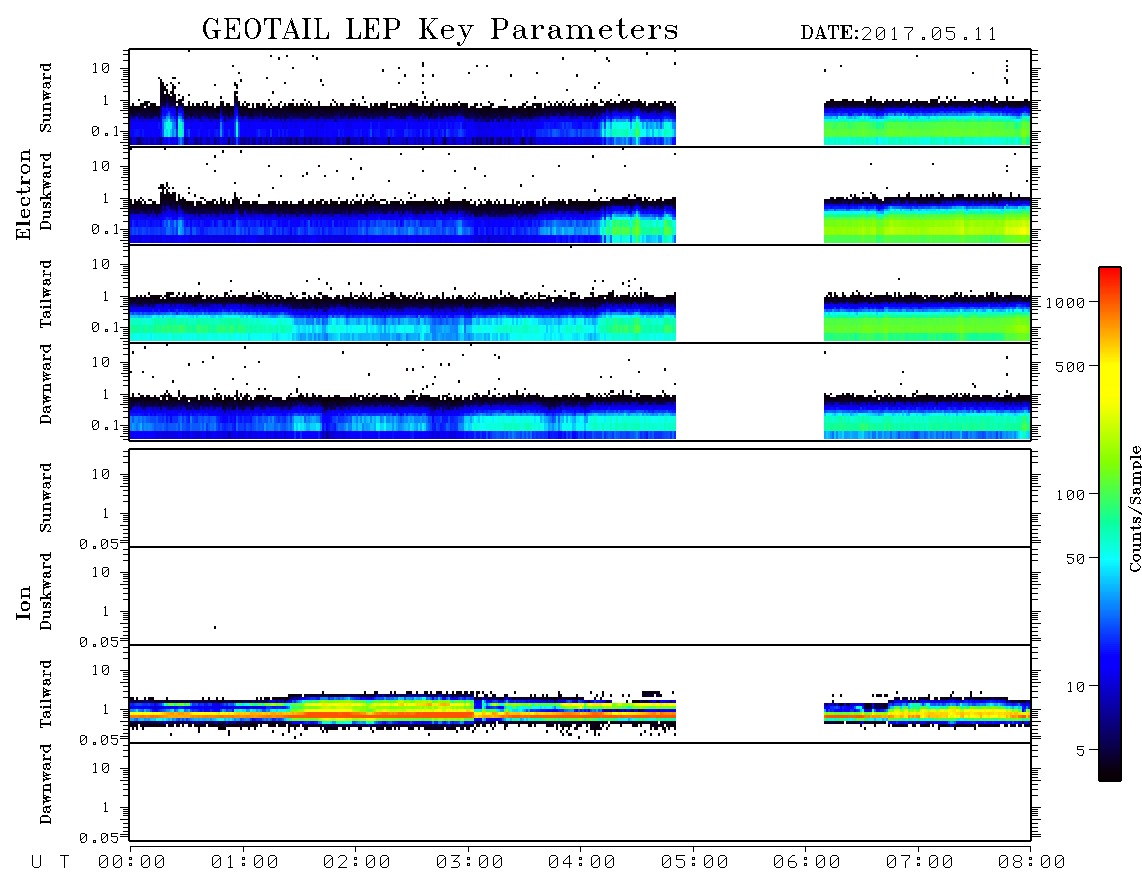Click the 50 tick on colorbar
The width and height of the screenshot is (1142, 880).
(x=1075, y=559)
